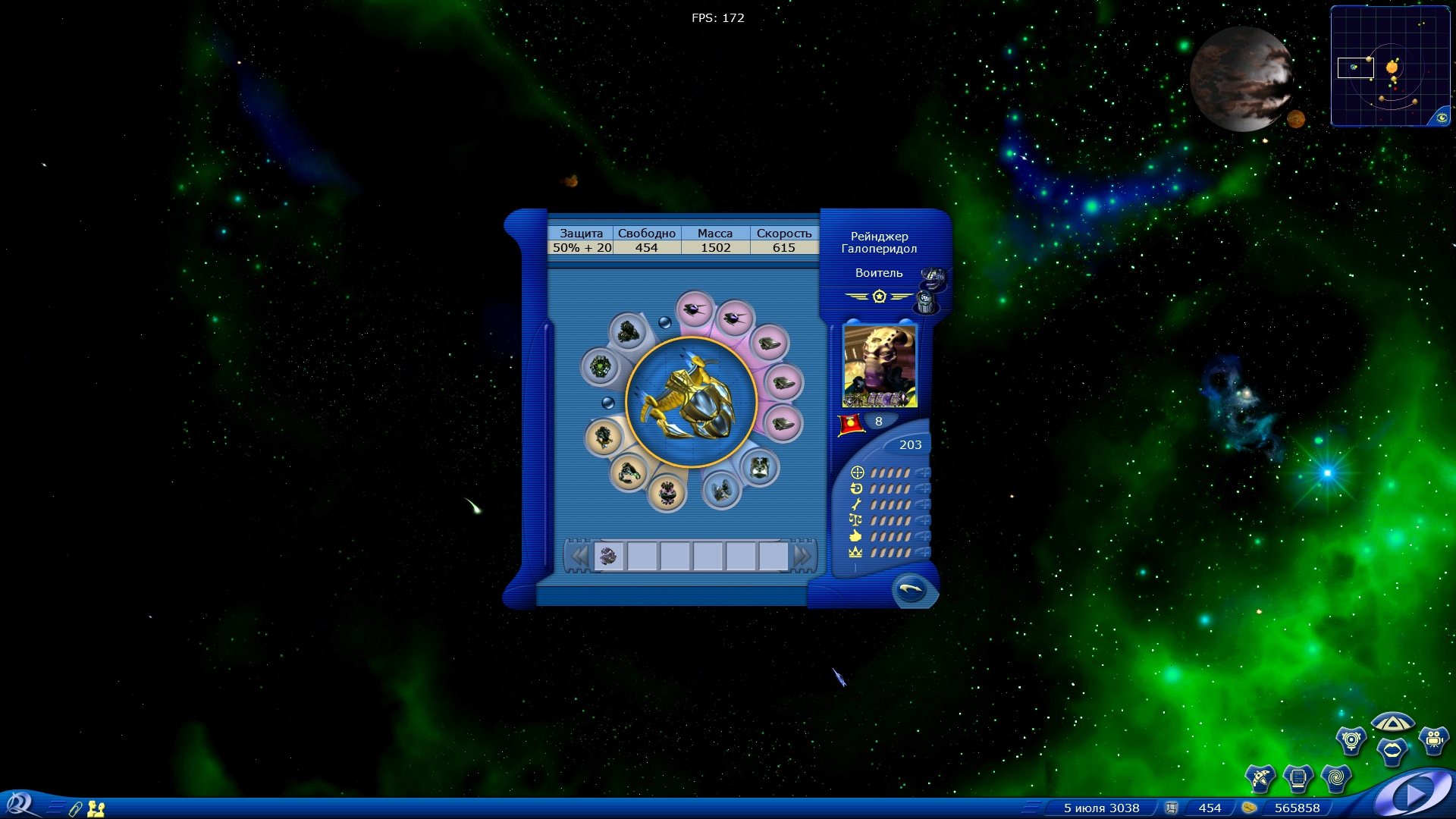Close ship window with curved arrow button

click(911, 589)
